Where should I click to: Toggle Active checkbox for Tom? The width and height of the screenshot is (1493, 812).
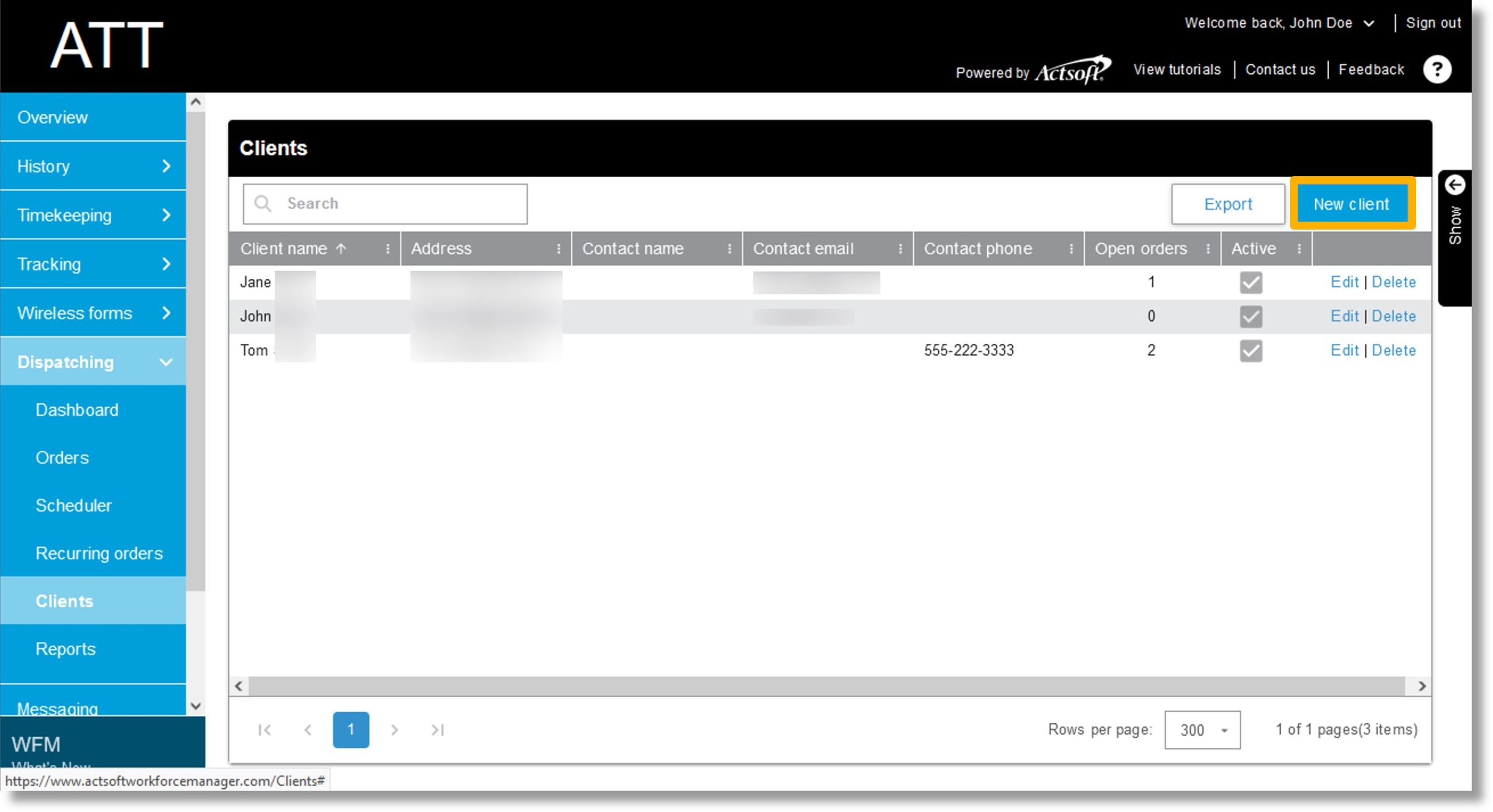coord(1250,349)
